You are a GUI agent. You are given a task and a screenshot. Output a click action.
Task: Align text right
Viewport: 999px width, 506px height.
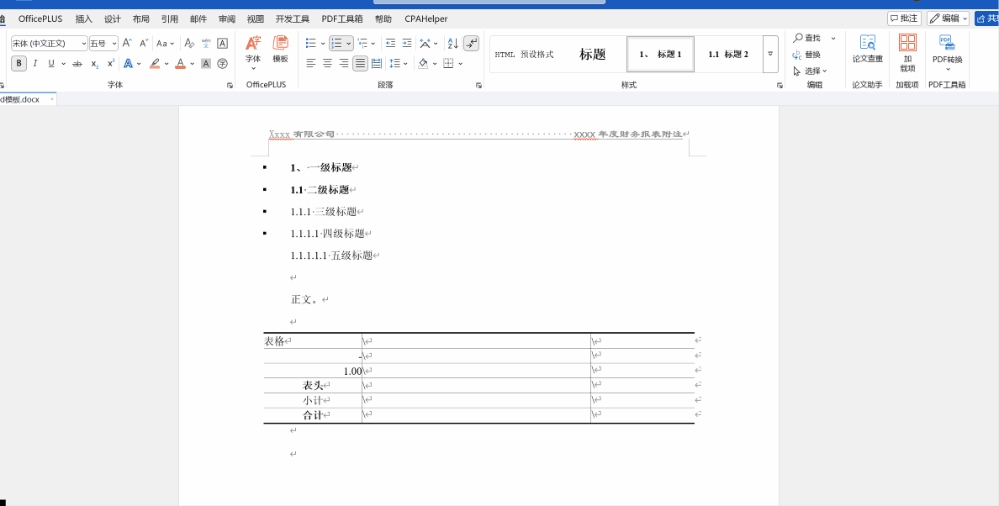click(344, 63)
